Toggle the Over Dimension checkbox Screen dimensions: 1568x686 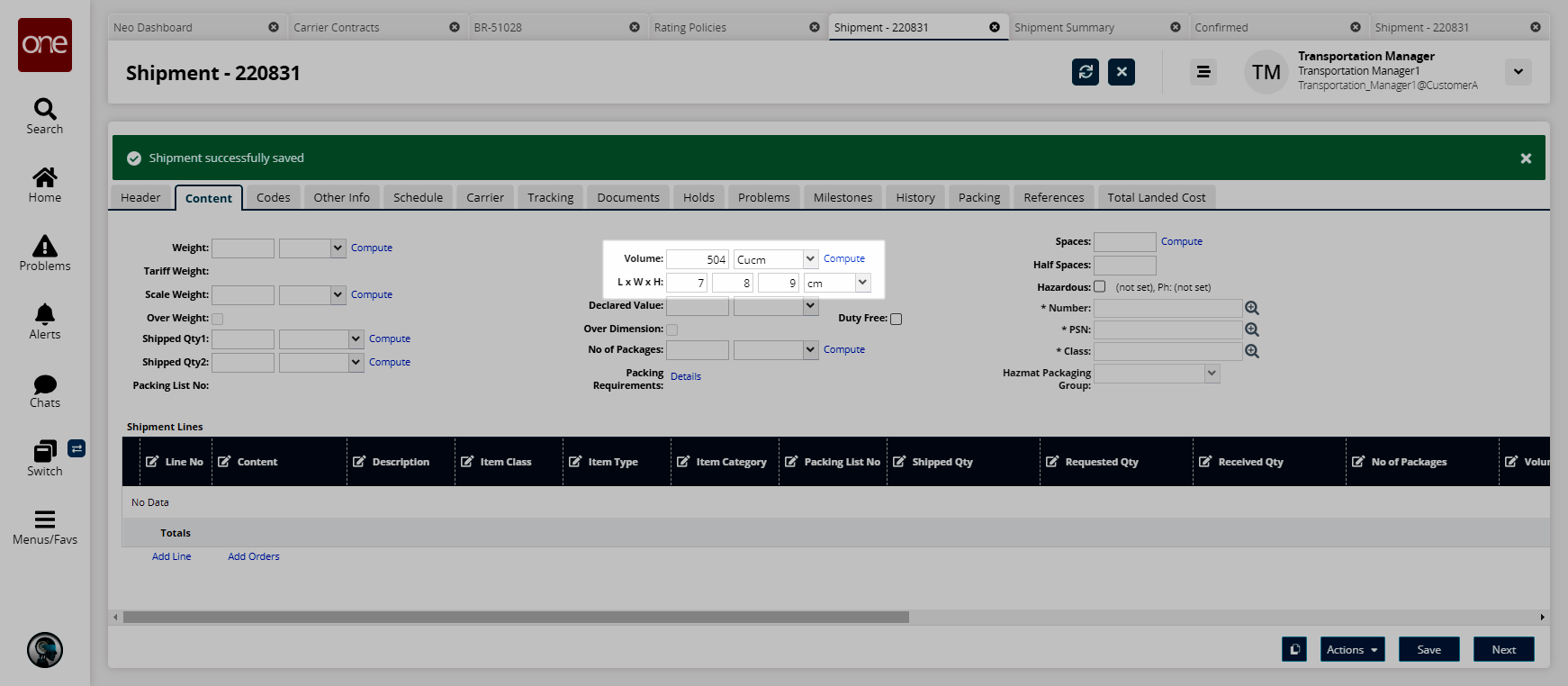point(671,329)
